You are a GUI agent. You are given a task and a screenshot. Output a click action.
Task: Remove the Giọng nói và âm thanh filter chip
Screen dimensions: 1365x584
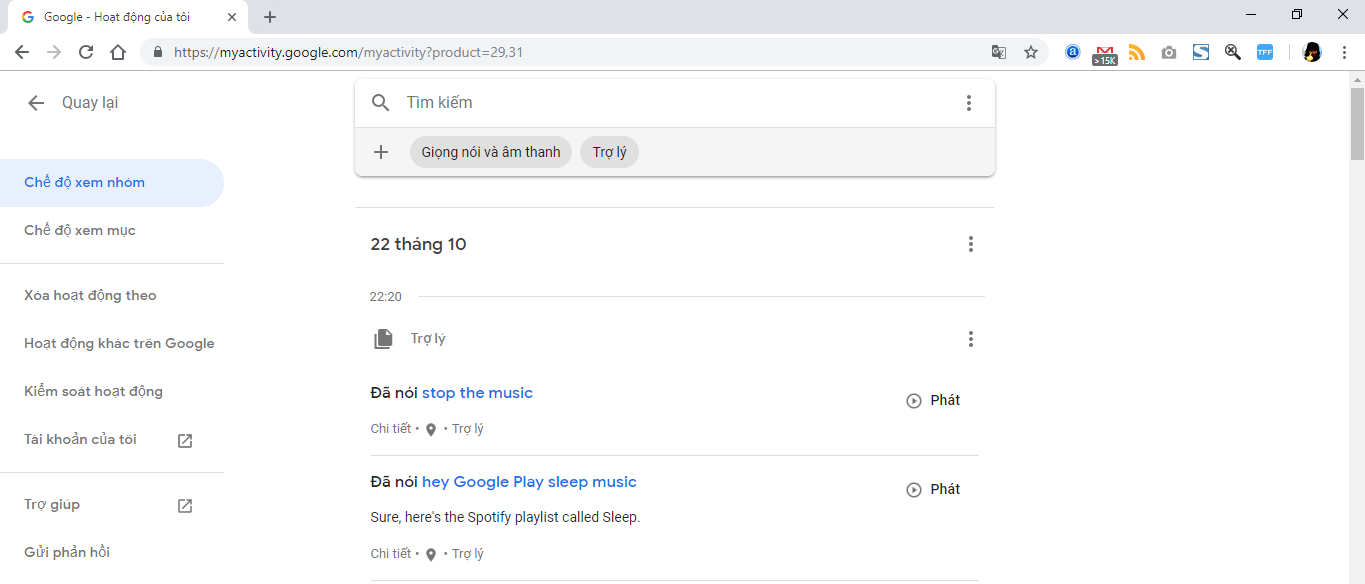(490, 152)
